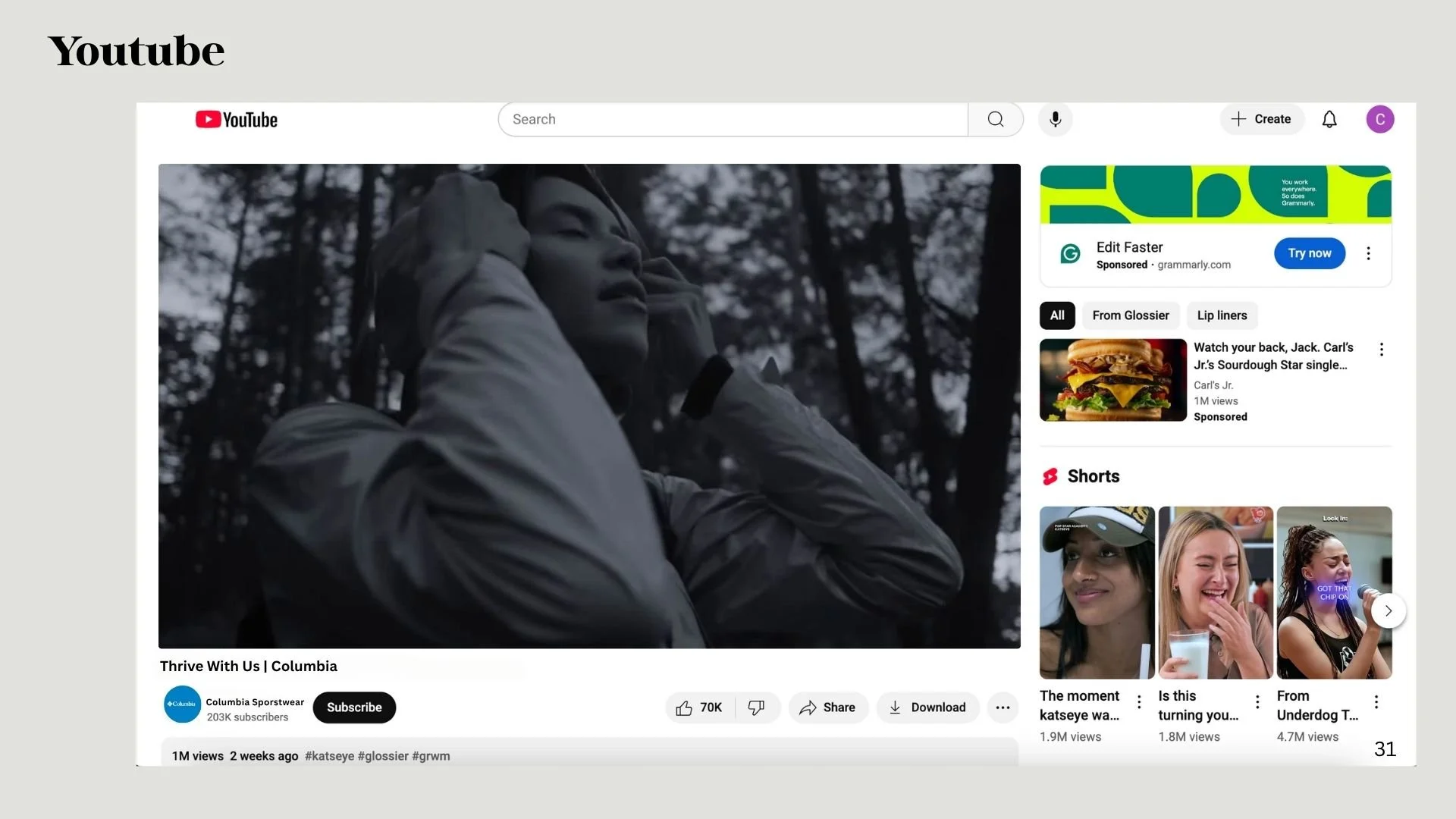The image size is (1456, 819).
Task: Click into the Search input field
Action: click(x=733, y=119)
